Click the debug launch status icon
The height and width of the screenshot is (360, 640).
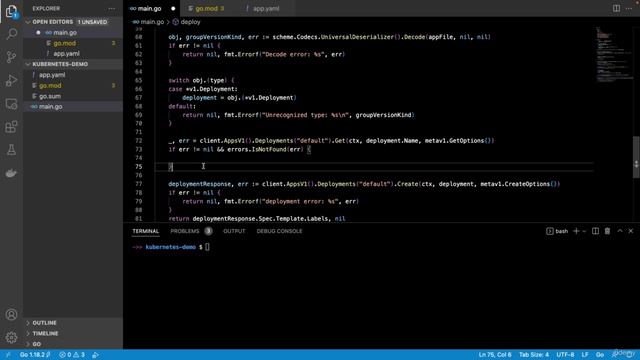click(96, 355)
